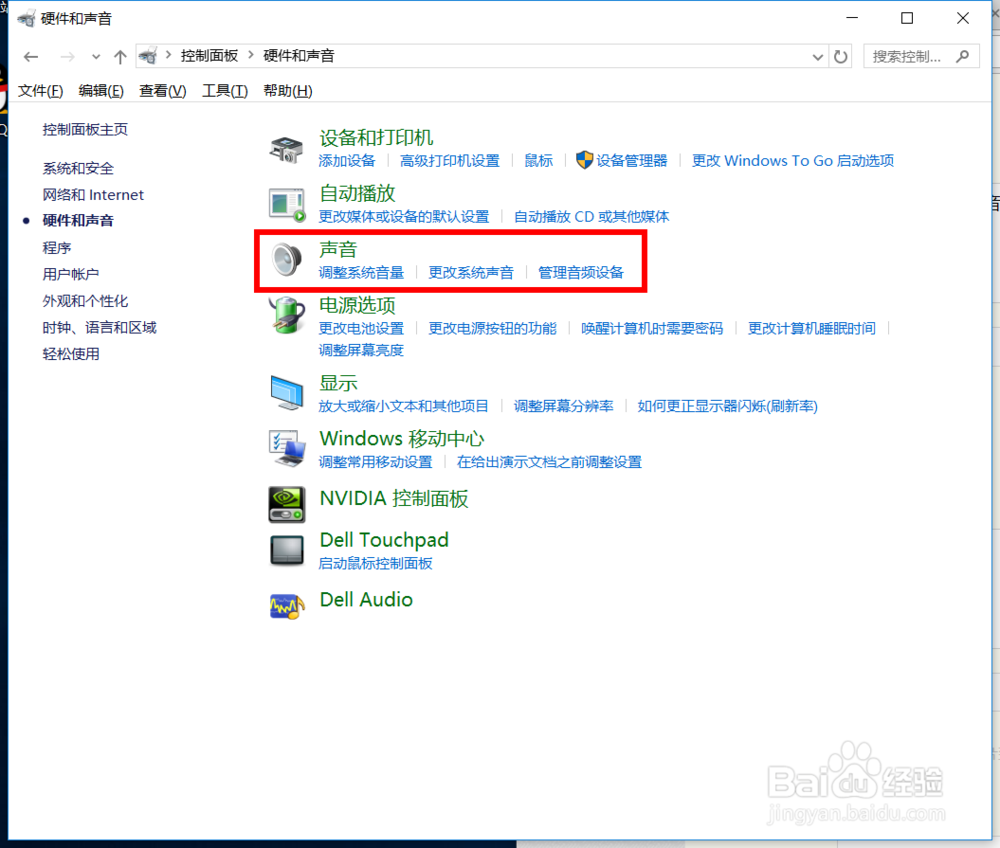
Task: Open 时钟、语言和区域 in the sidebar
Action: [99, 328]
